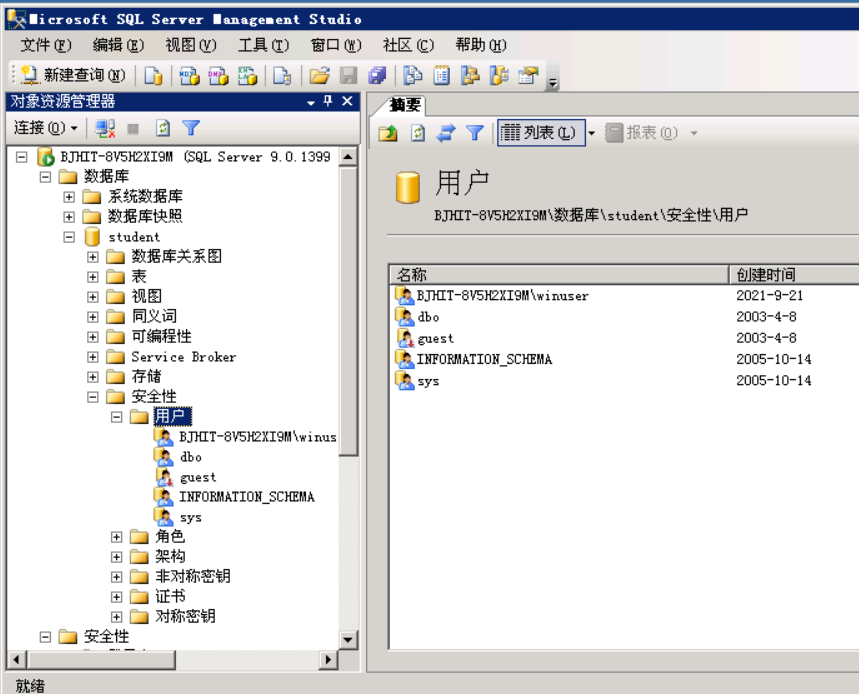Select the guest user in the tree
Viewport: 859px width, 694px height.
coord(198,477)
